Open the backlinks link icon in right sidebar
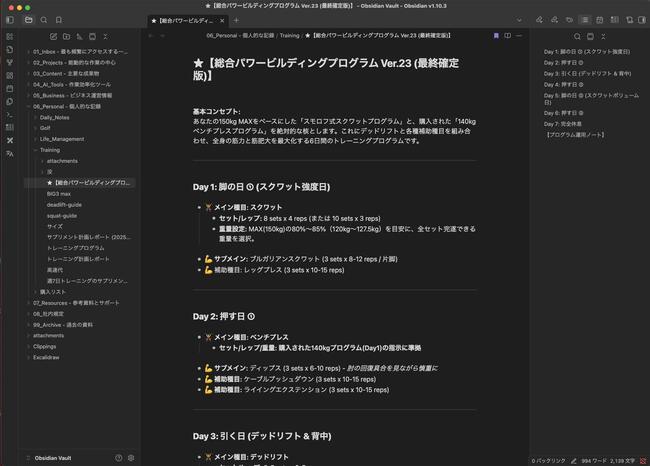This screenshot has width=650, height=466. [539, 20]
